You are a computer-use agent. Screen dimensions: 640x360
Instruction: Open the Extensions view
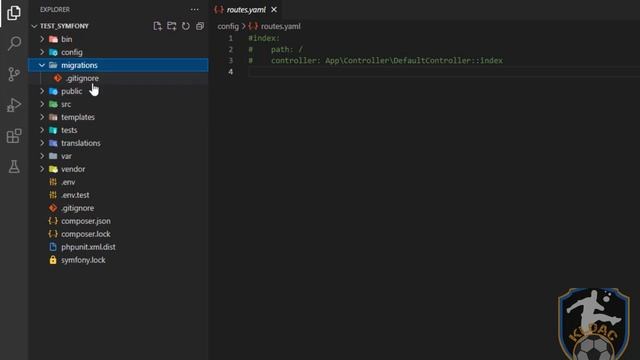tap(14, 136)
